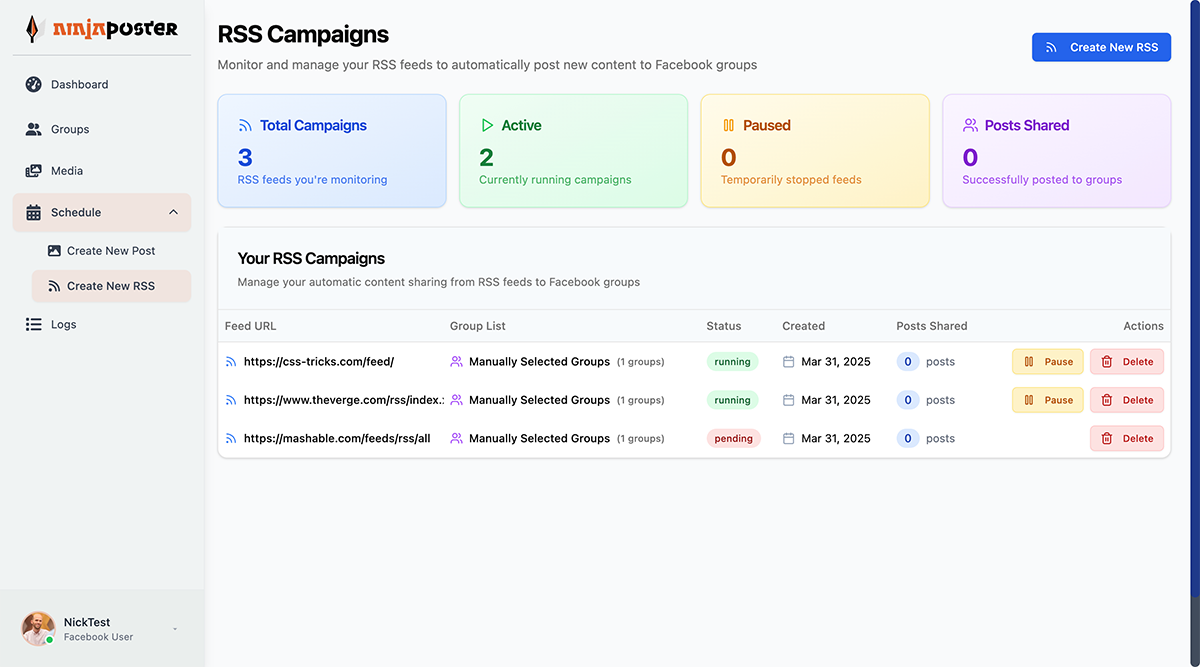Click the RSS icon beside theverge feed
Viewport: 1200px width, 667px height.
231,400
